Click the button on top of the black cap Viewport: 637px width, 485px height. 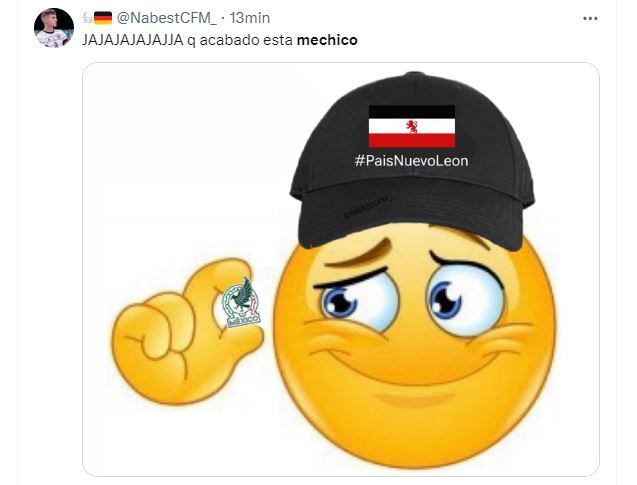[x=415, y=75]
